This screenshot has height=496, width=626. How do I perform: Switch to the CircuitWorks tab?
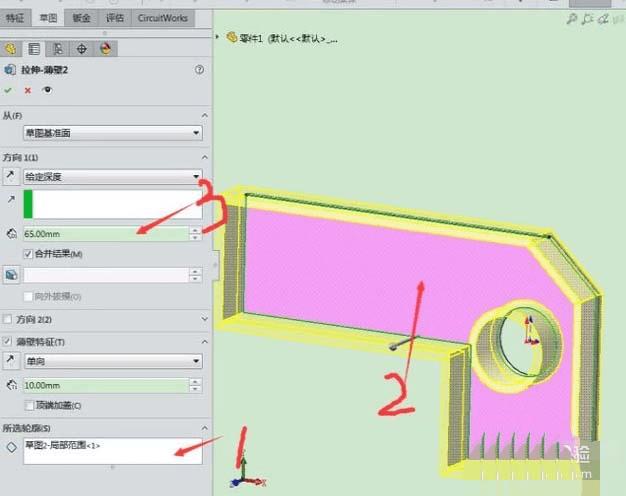tap(162, 18)
